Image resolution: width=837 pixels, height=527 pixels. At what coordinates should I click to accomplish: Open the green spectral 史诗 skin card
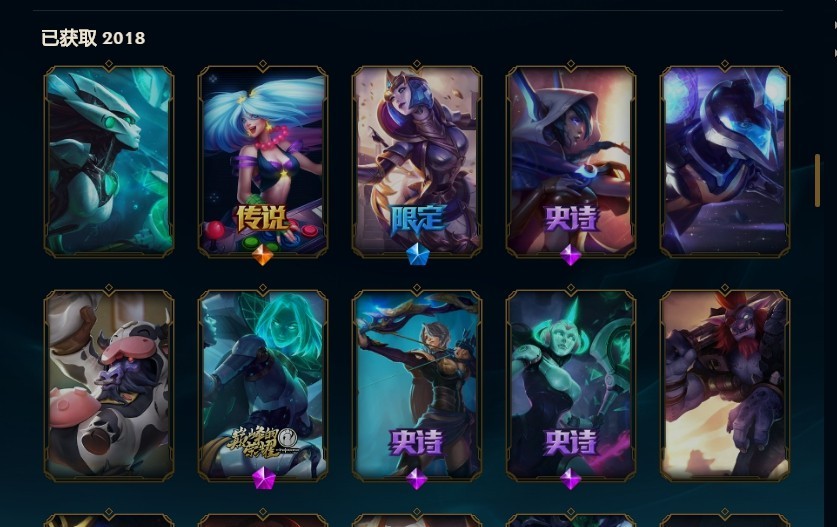click(571, 386)
